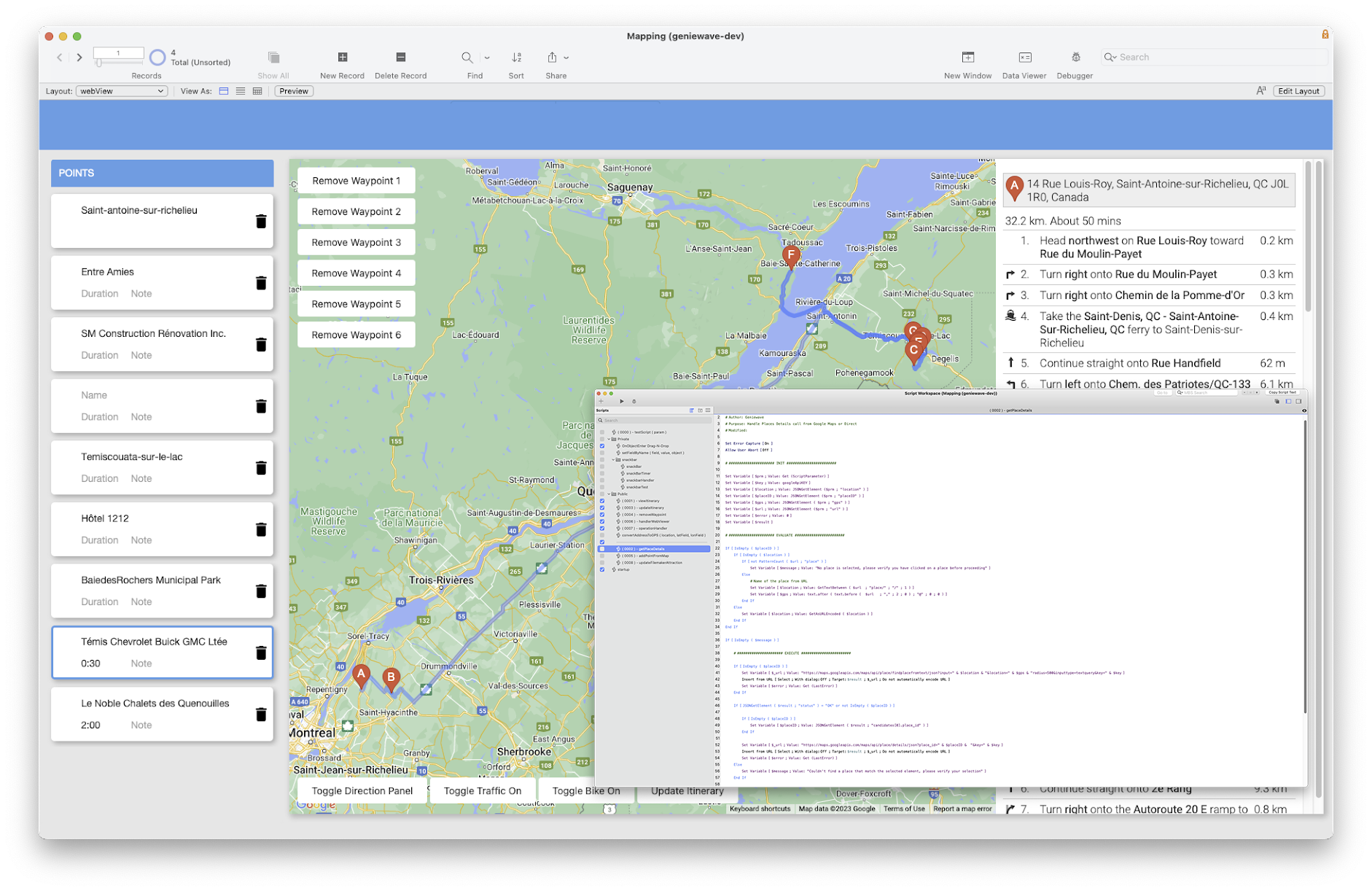This screenshot has width=1372, height=891.
Task: Toggle checkbox for (0004) removeWaypoint script
Action: [602, 515]
